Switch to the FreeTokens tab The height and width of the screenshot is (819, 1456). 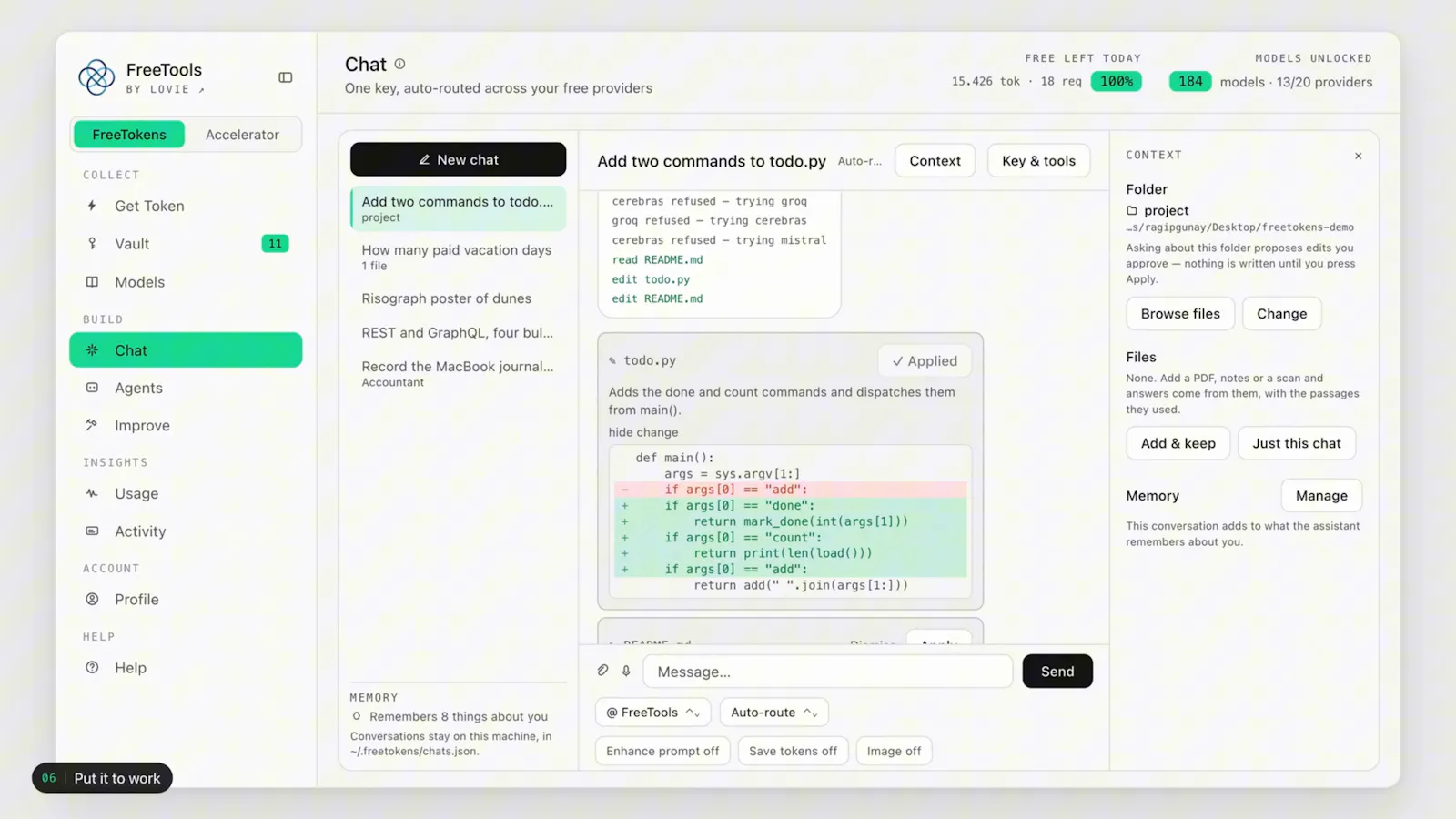coord(129,135)
